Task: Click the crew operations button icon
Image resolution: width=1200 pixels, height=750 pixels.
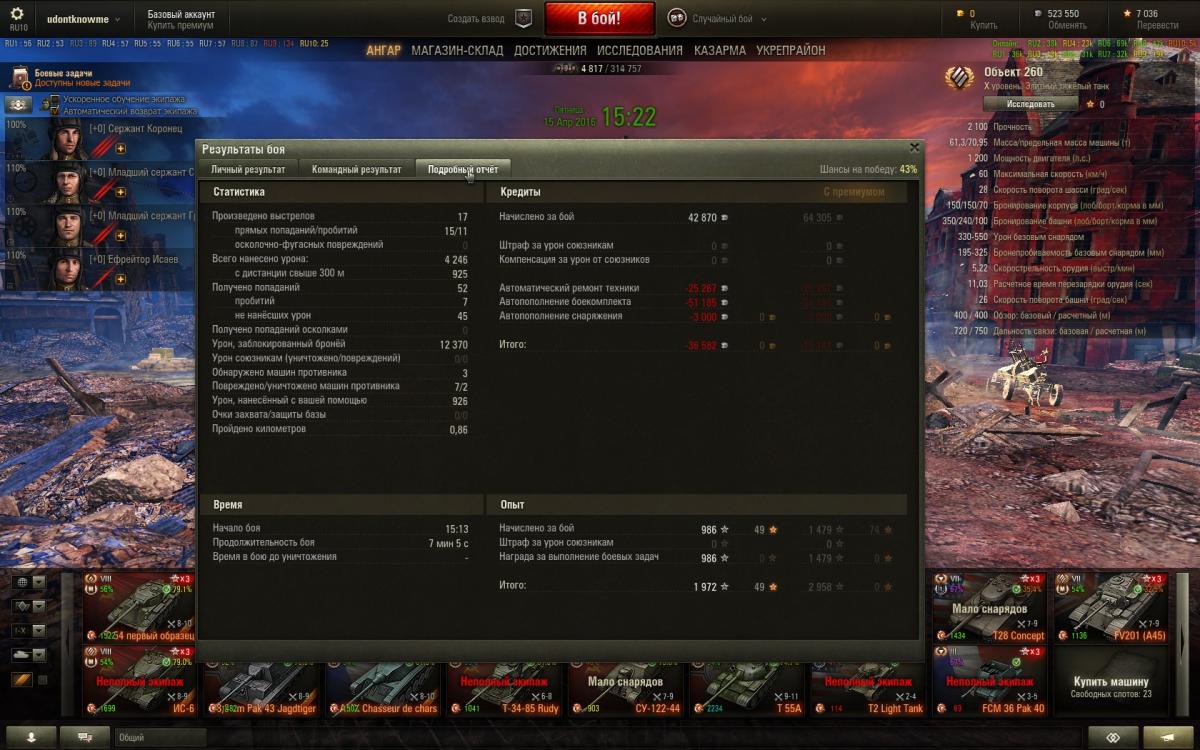Action: pos(18,105)
